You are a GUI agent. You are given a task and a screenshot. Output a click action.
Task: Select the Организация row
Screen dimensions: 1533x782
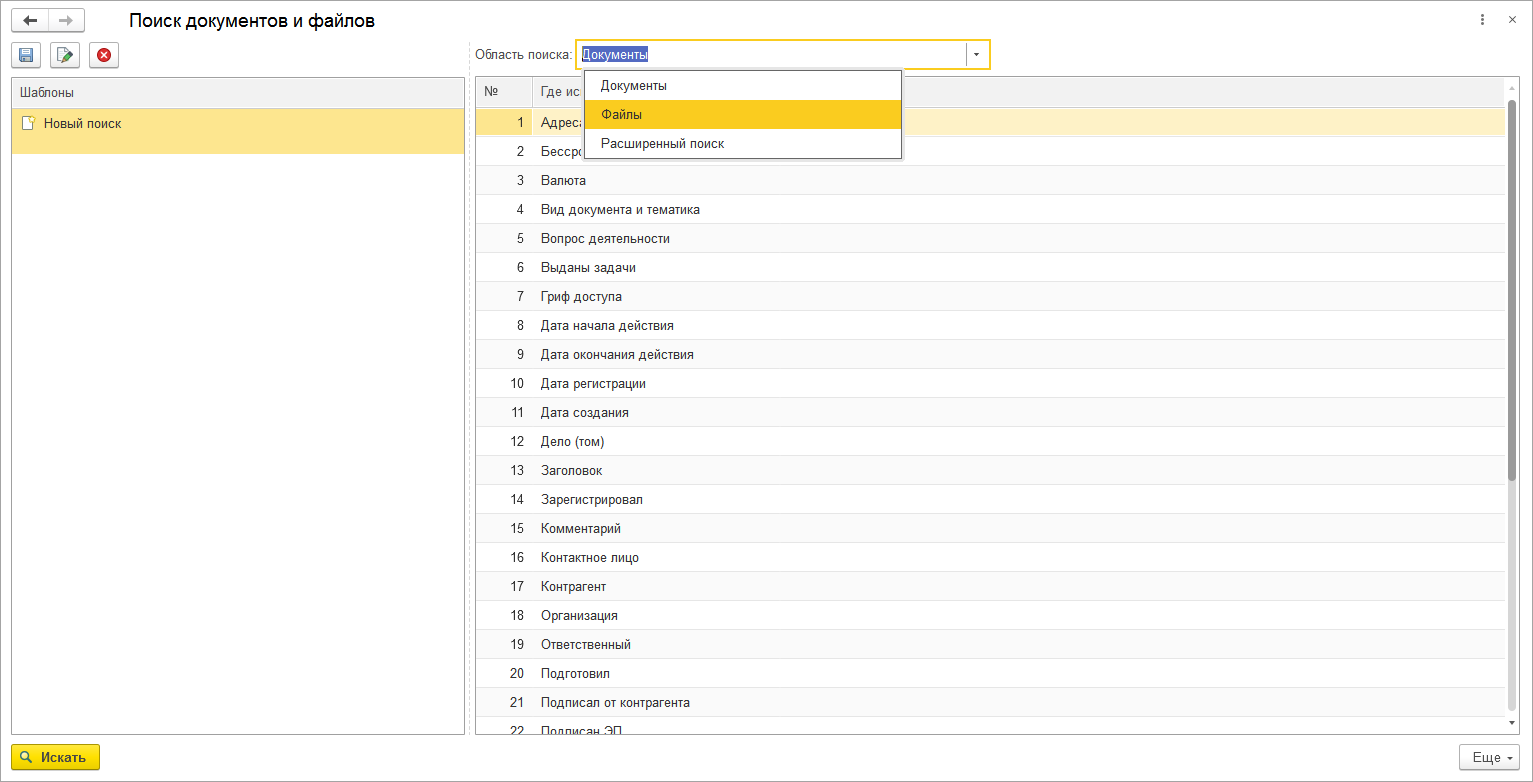point(990,616)
